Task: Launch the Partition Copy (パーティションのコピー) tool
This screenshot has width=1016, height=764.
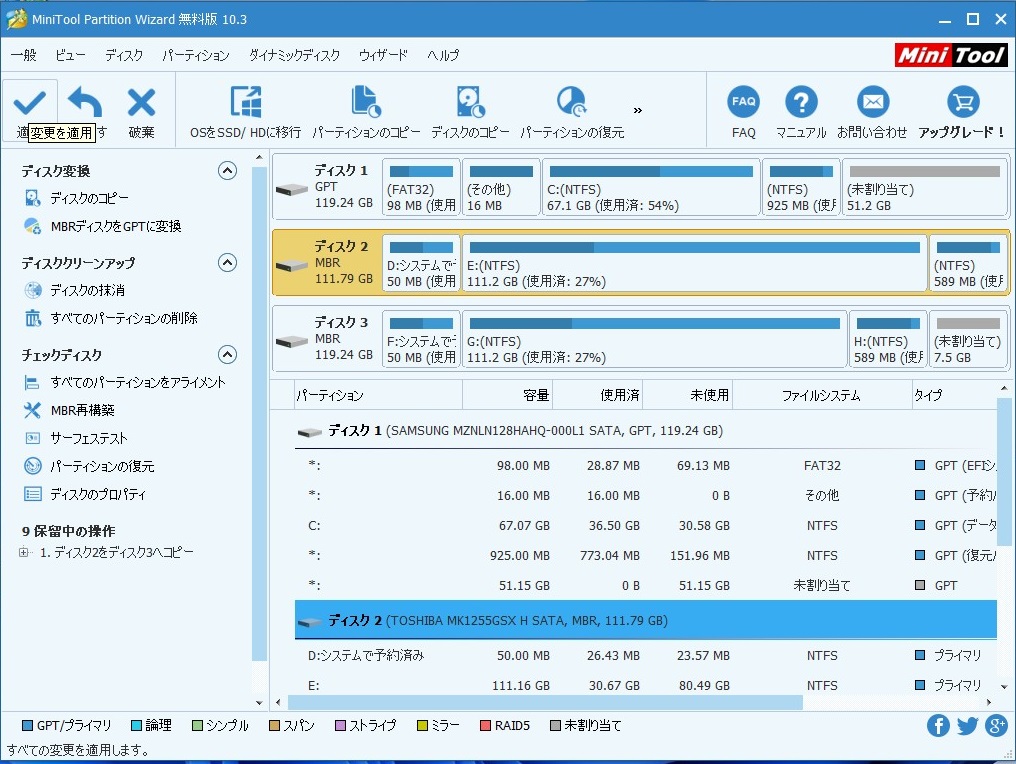Action: (x=366, y=102)
